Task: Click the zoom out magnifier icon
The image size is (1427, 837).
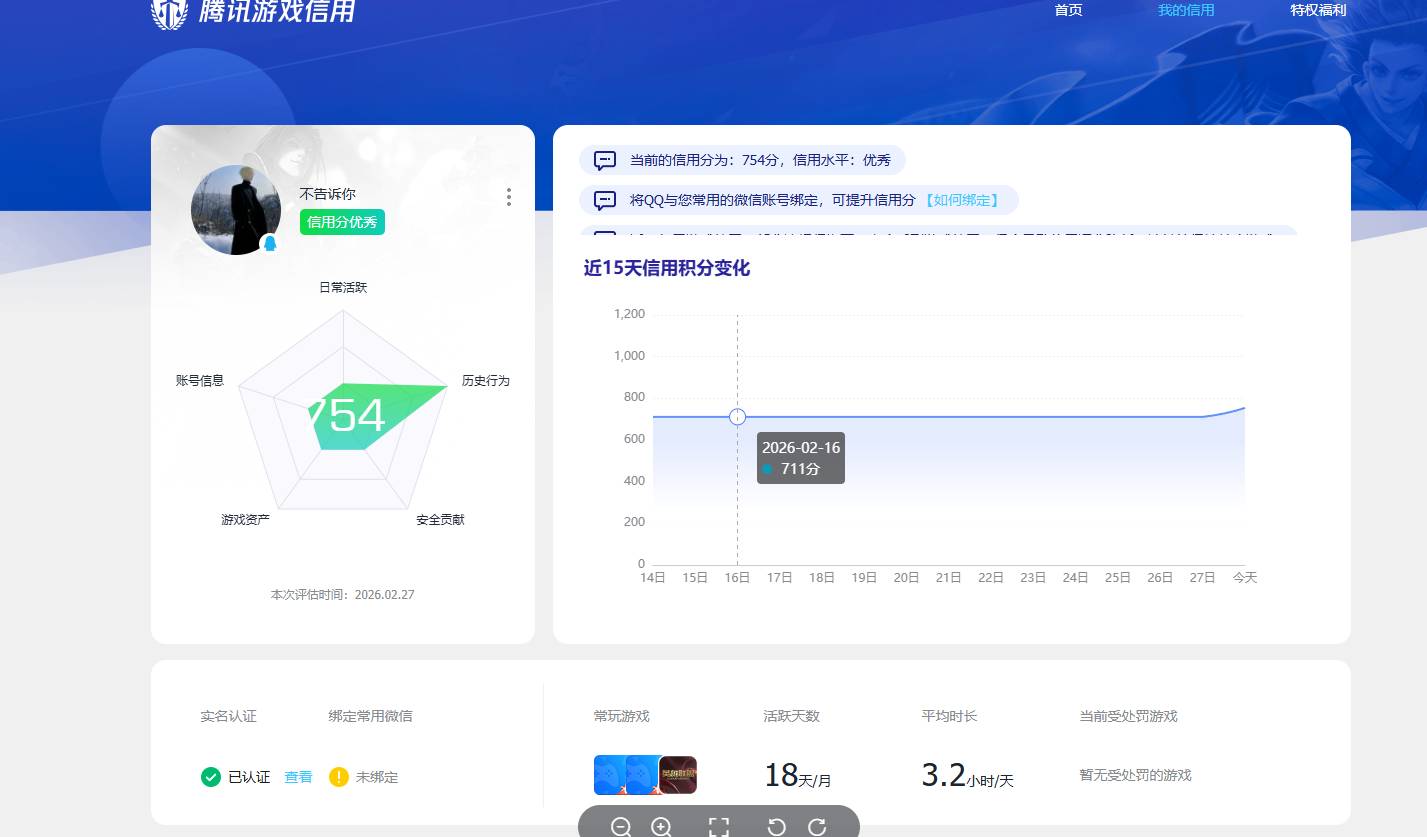Action: click(x=622, y=827)
